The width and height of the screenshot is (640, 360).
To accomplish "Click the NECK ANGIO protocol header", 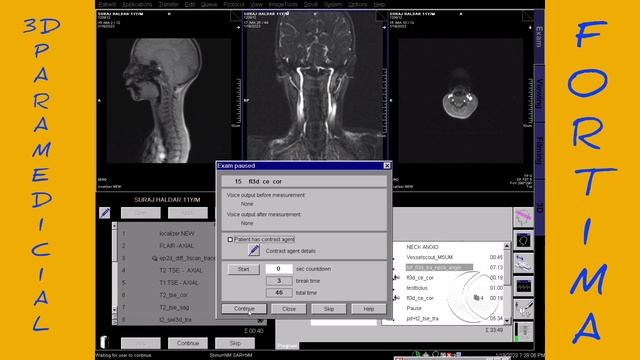I will (x=422, y=247).
